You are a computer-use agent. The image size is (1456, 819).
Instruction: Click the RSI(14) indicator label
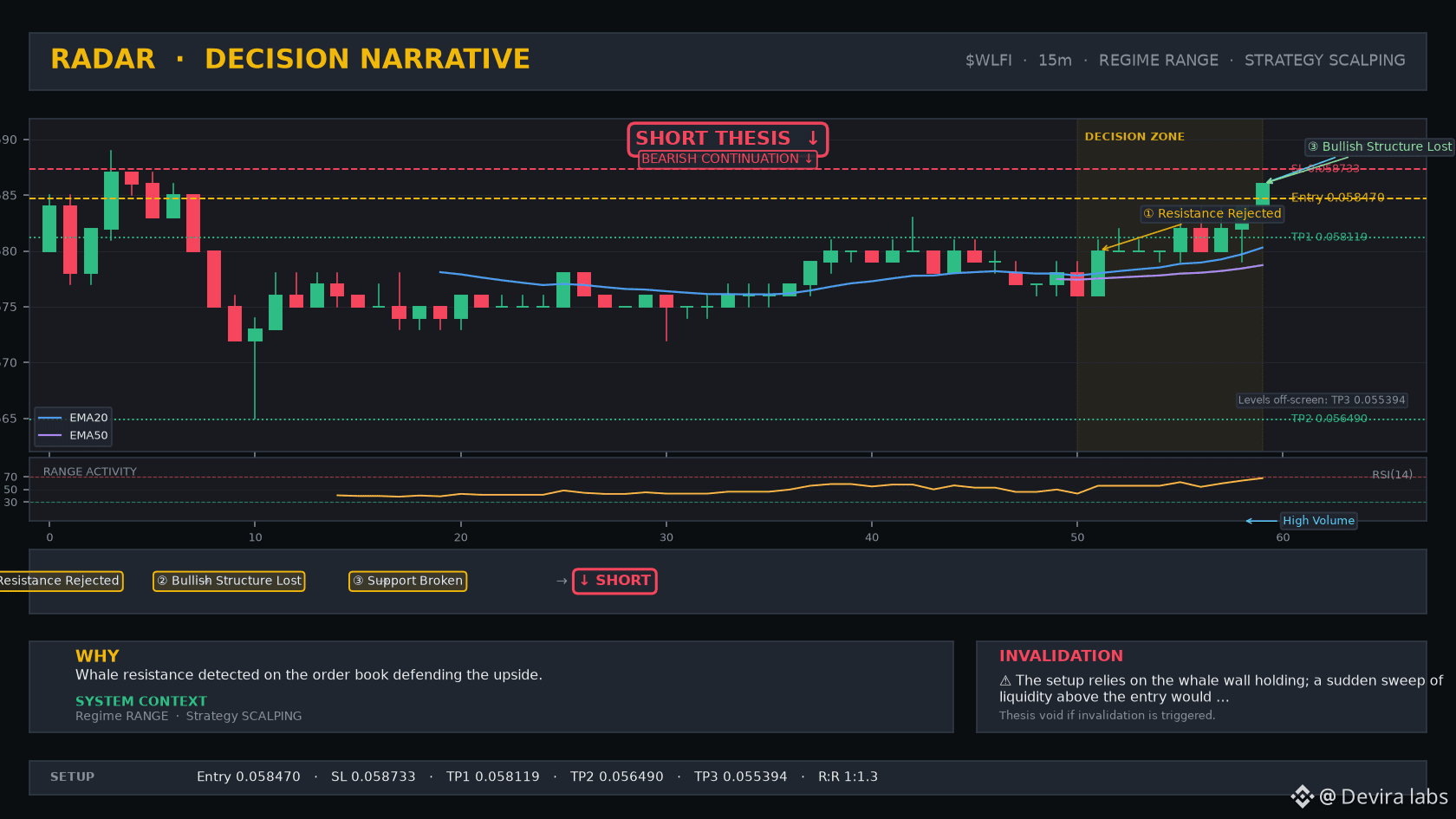[1392, 474]
